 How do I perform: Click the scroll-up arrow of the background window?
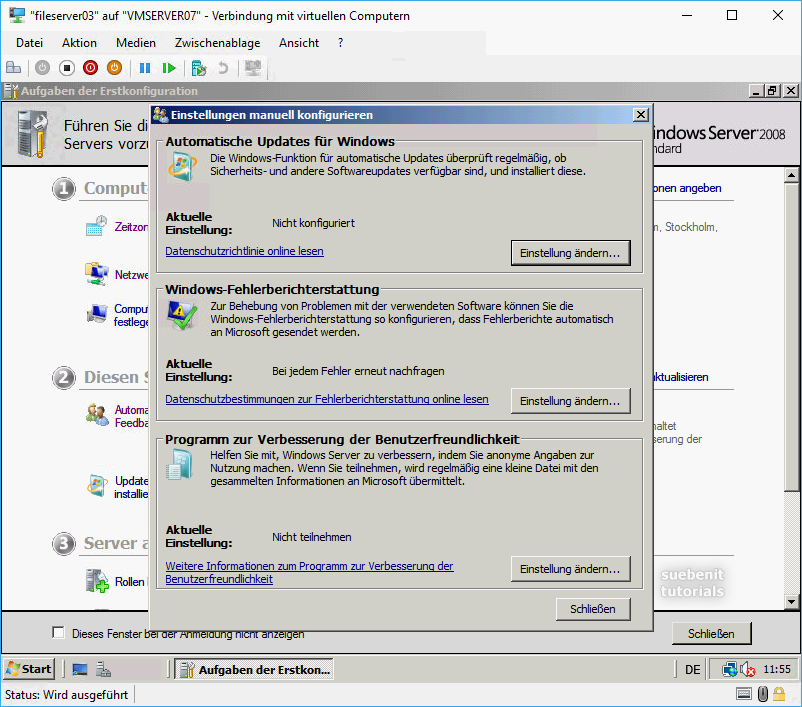pyautogui.click(x=792, y=175)
